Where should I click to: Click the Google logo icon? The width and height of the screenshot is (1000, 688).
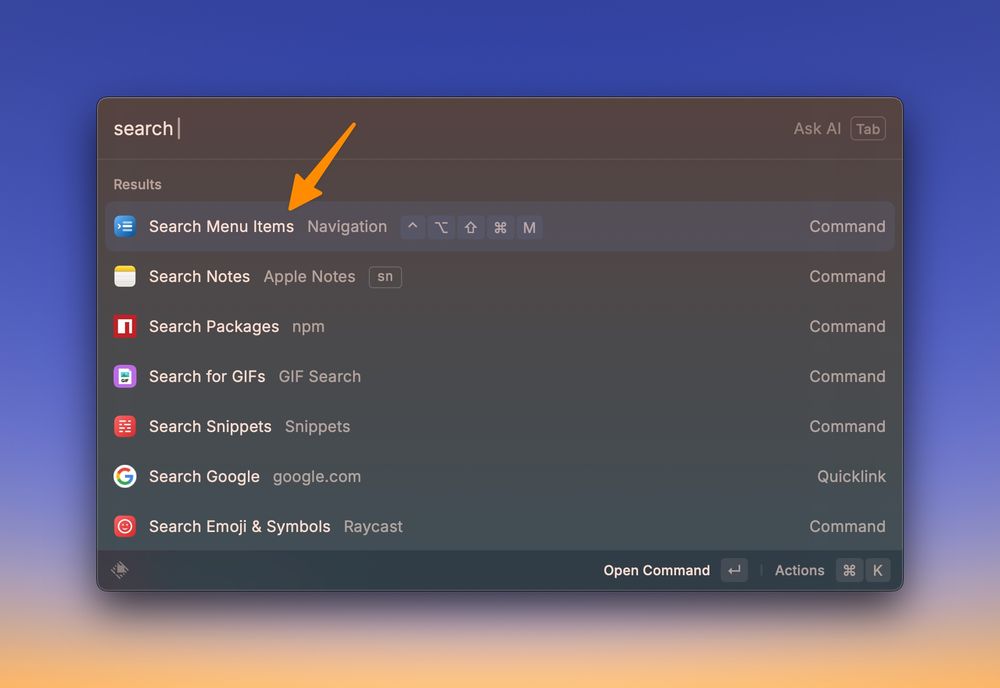tap(125, 476)
